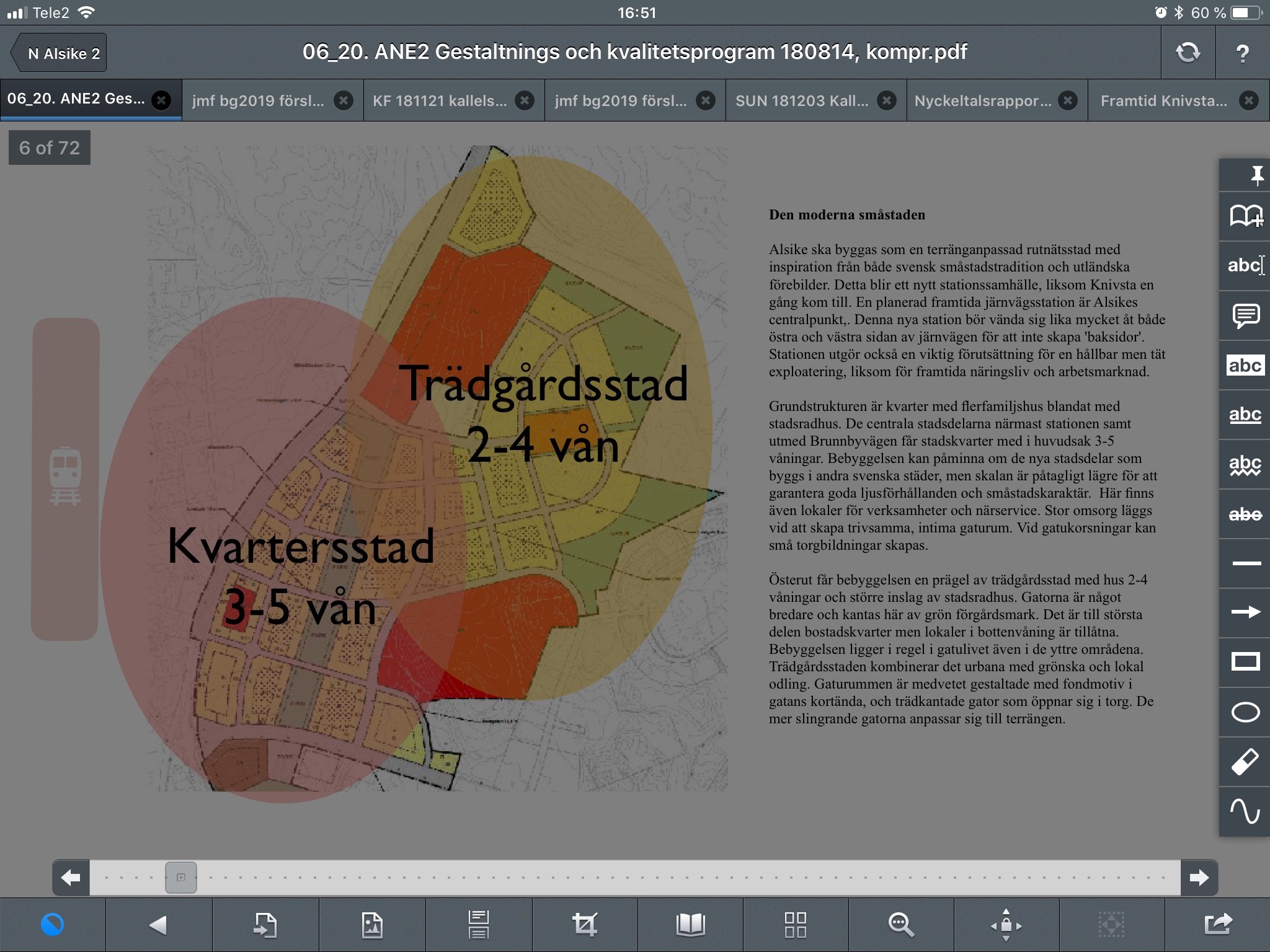This screenshot has width=1270, height=952.
Task: Go to next page with right arrow
Action: tap(1199, 877)
